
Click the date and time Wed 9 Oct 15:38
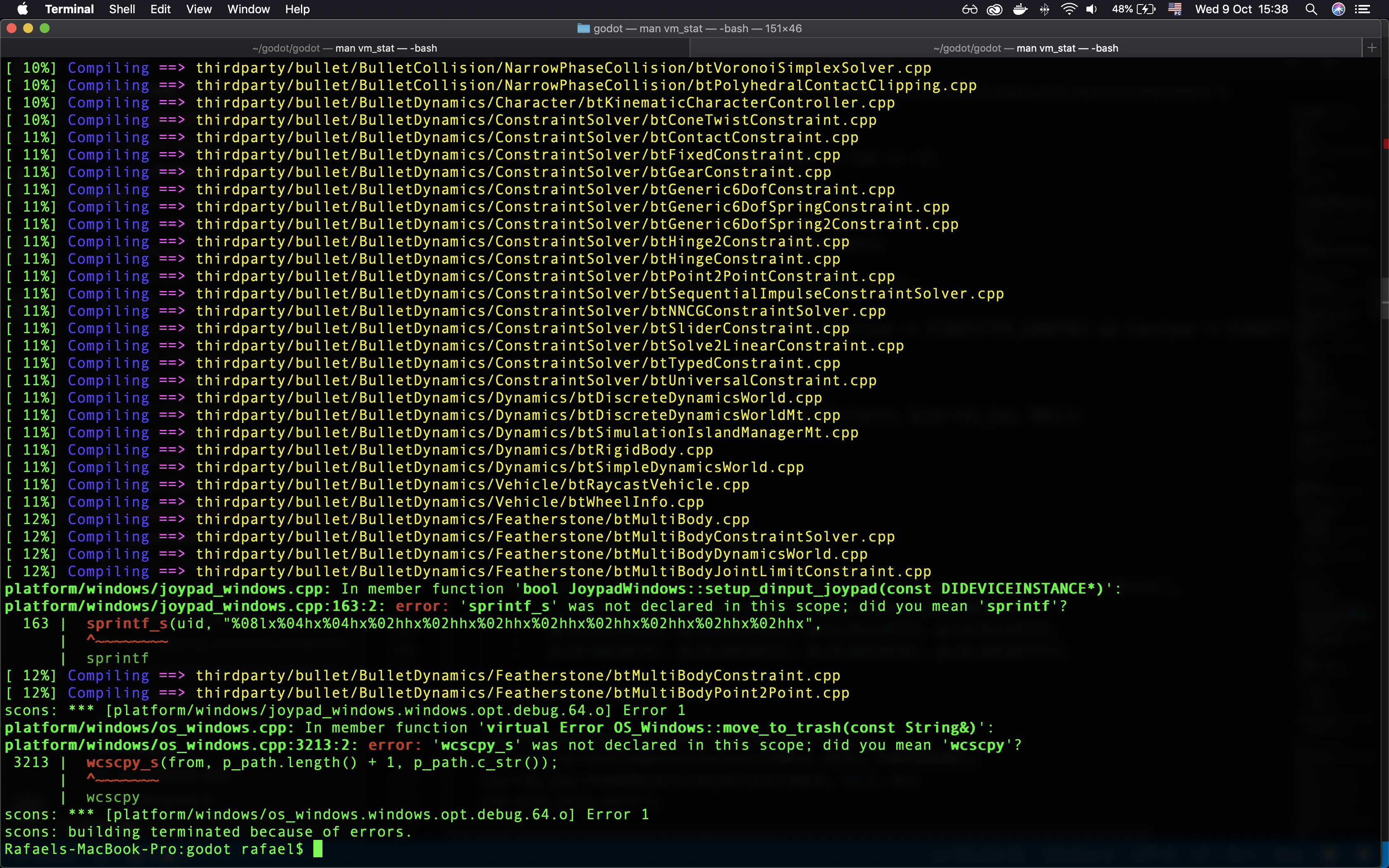click(x=1241, y=9)
